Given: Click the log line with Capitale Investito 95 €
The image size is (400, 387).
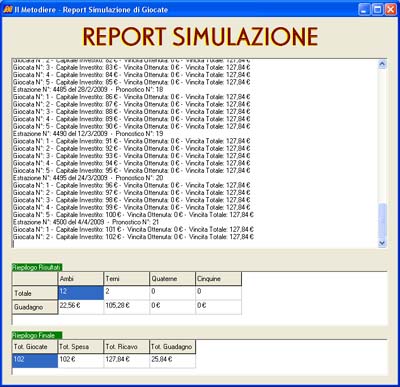Looking at the screenshot, I should click(x=132, y=170).
